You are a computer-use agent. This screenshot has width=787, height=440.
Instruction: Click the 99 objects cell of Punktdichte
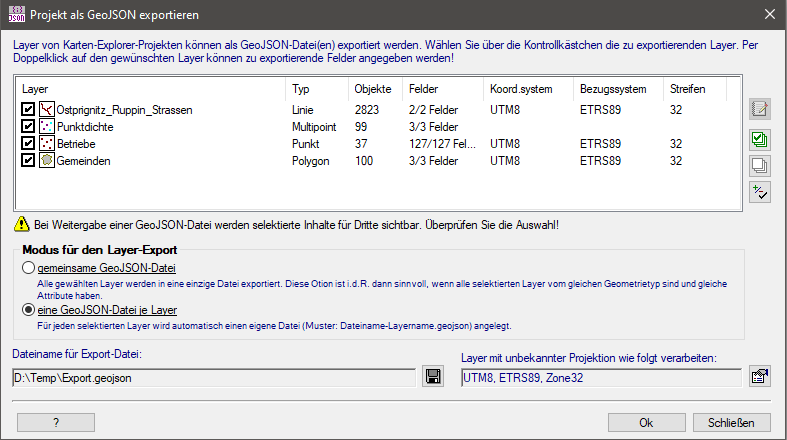(361, 127)
